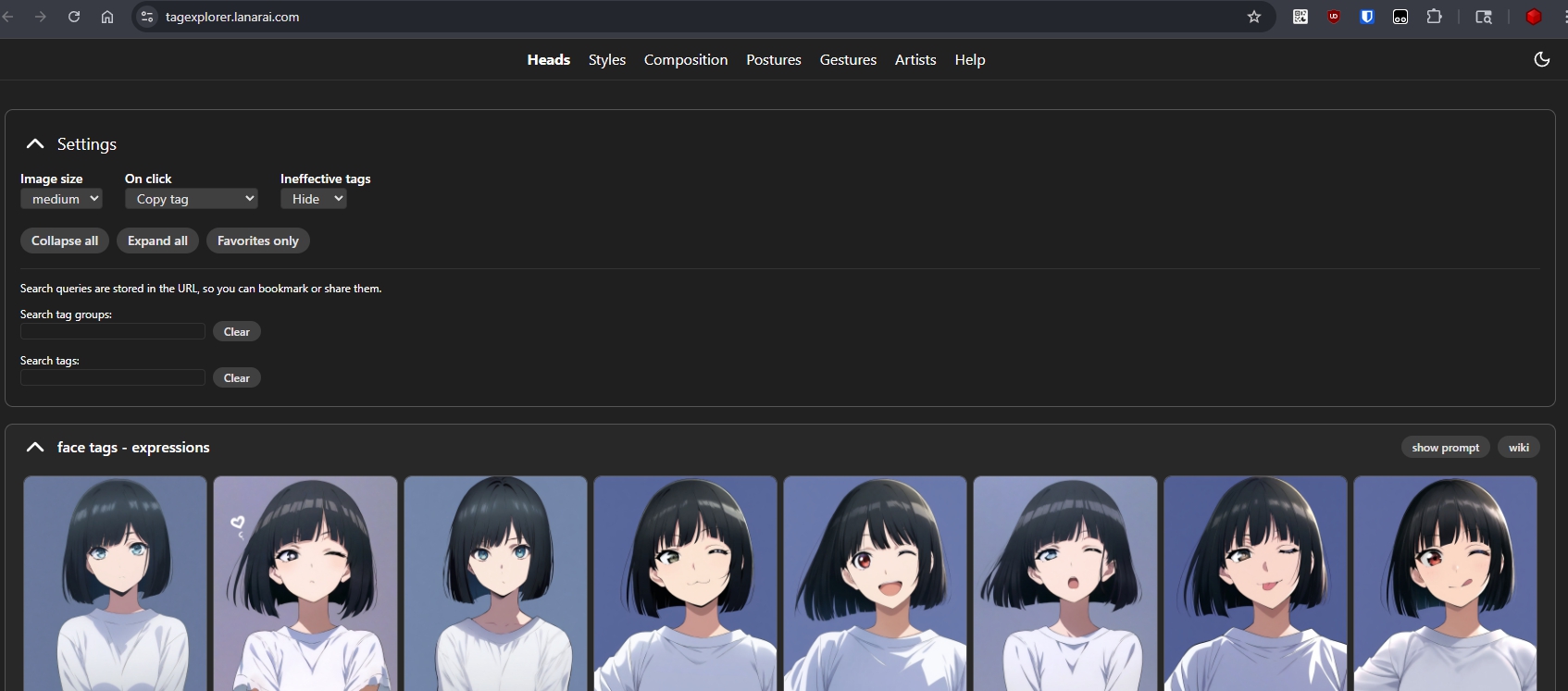
Task: Select the third thumbnail with lowered head
Action: coord(495,584)
